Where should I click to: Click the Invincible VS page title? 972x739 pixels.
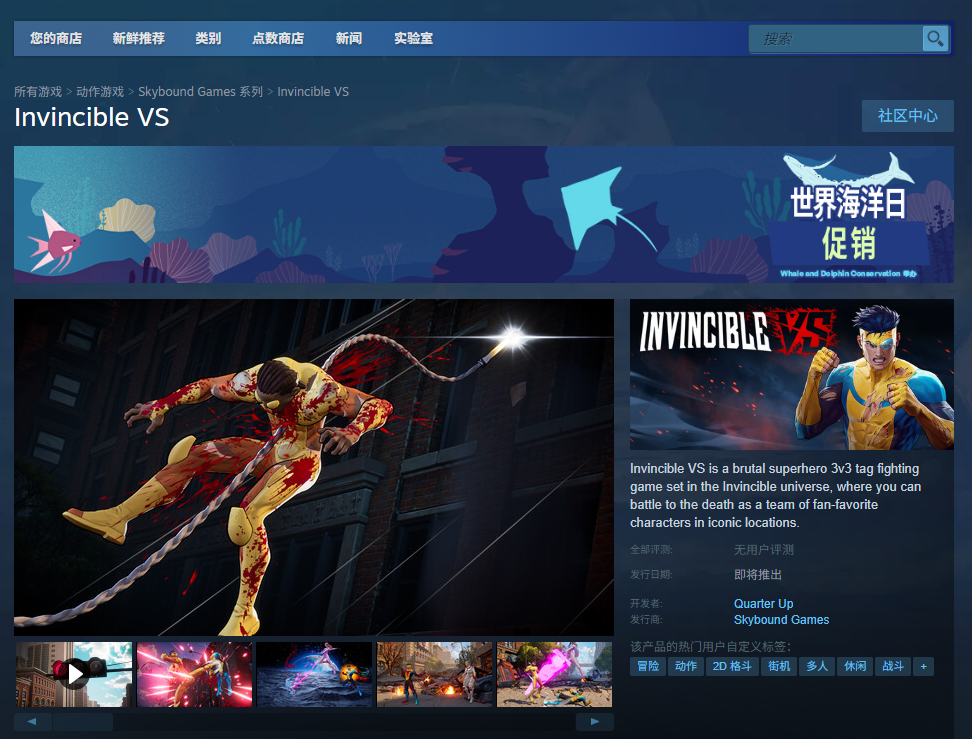click(x=92, y=117)
